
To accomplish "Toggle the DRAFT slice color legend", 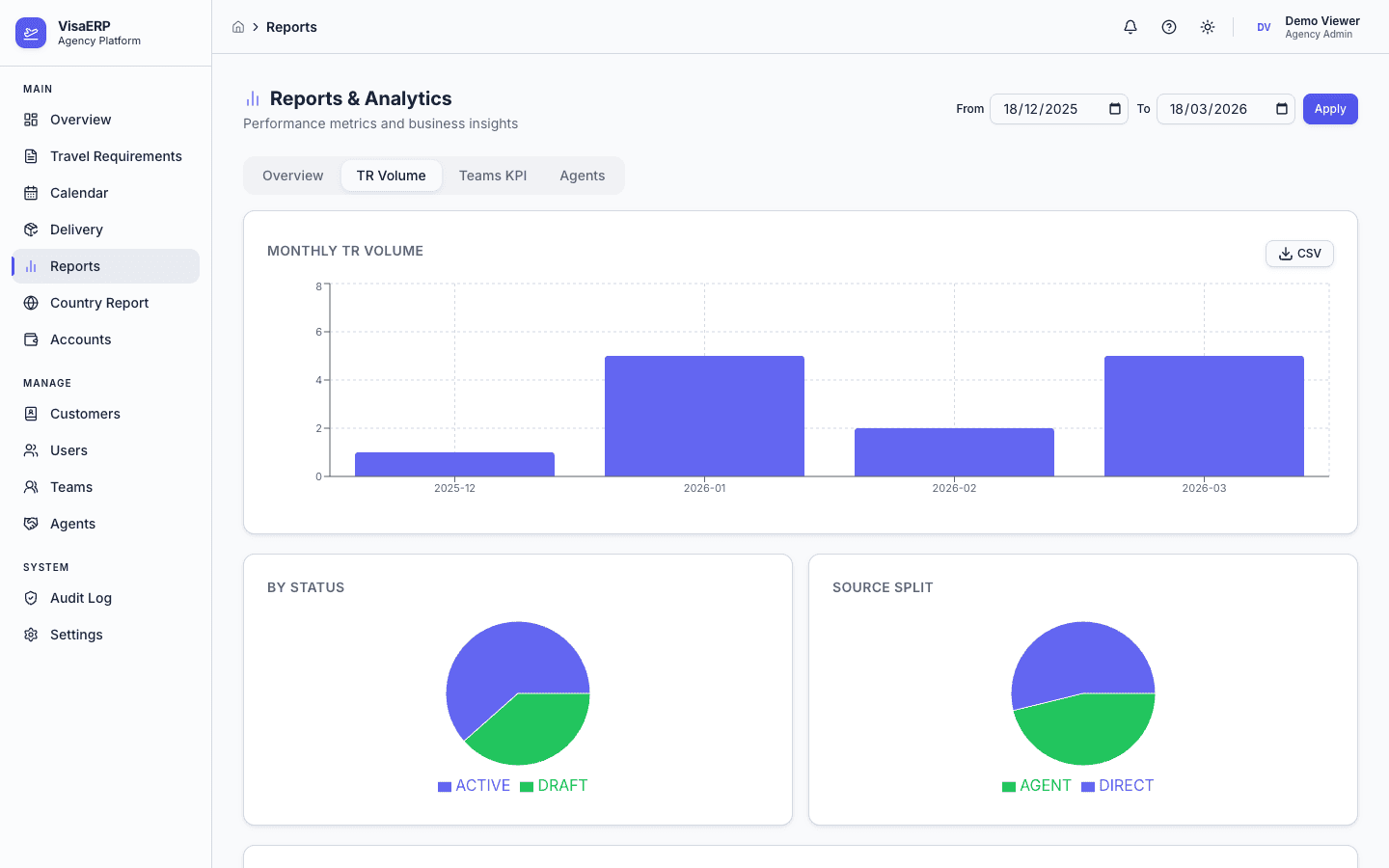I will click(554, 785).
